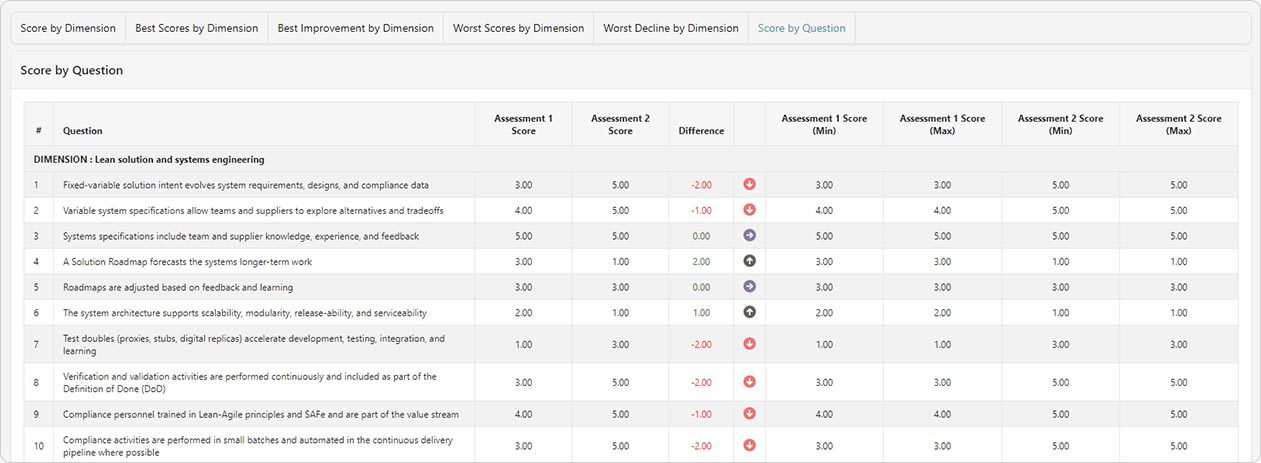Open Worst Decline by Dimension tab
1261x463 pixels.
click(x=671, y=28)
